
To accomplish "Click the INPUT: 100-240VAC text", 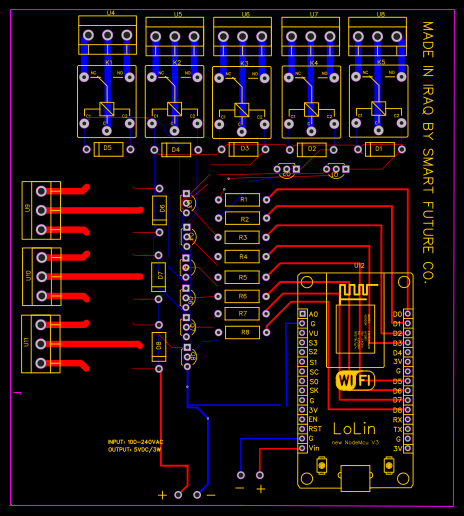I will coord(135,442).
